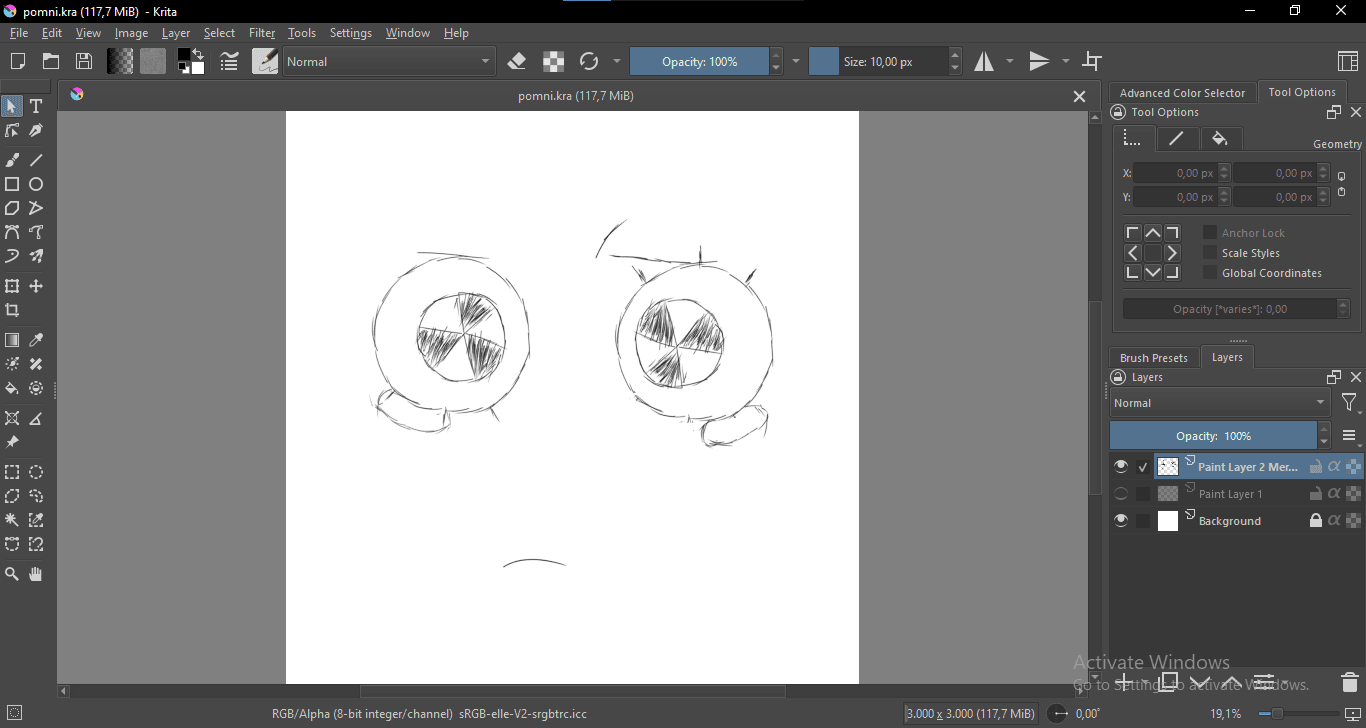The width and height of the screenshot is (1366, 728).
Task: Hide the Background layer visibility
Action: click(1121, 521)
